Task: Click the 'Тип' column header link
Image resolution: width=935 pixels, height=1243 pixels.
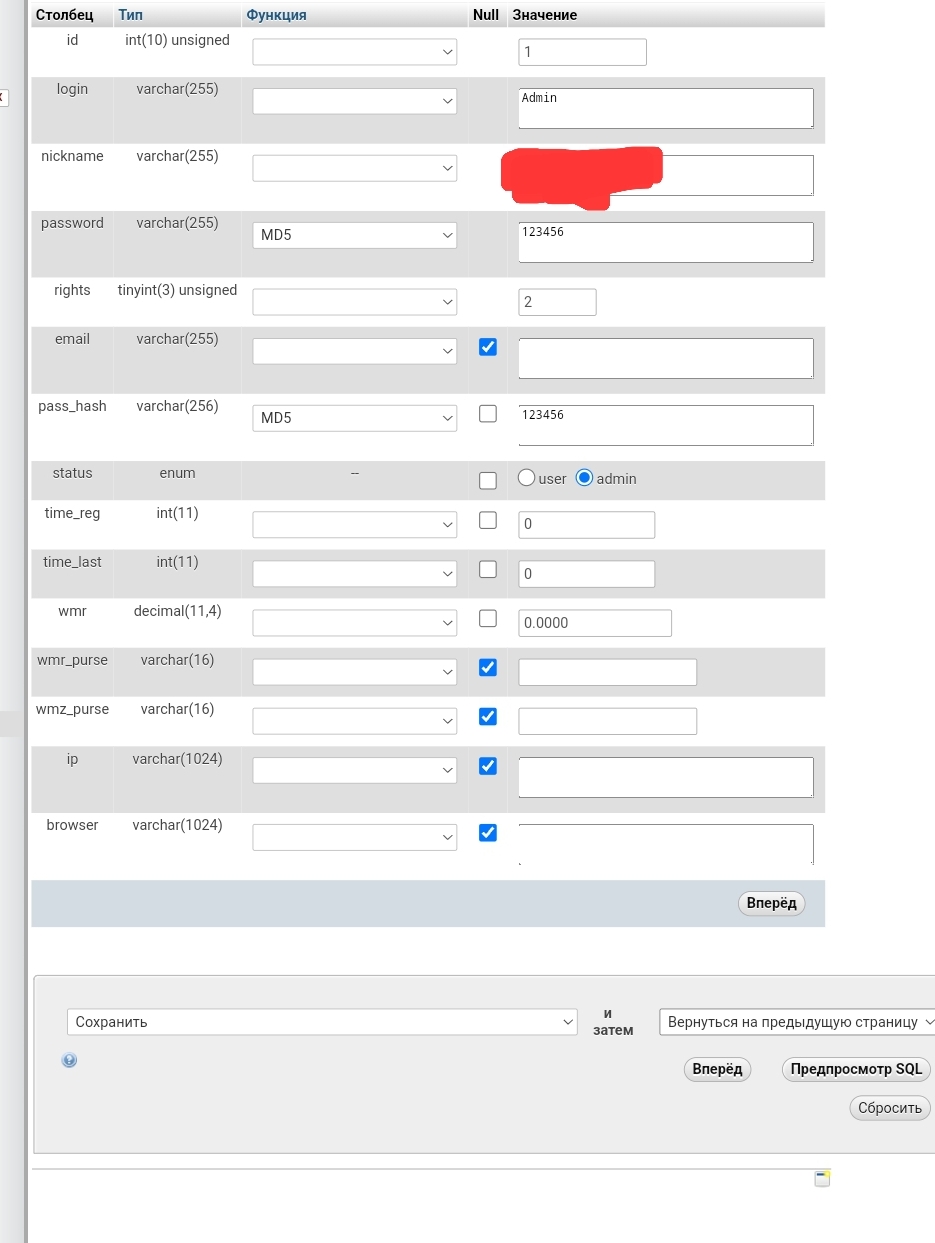Action: click(x=130, y=15)
